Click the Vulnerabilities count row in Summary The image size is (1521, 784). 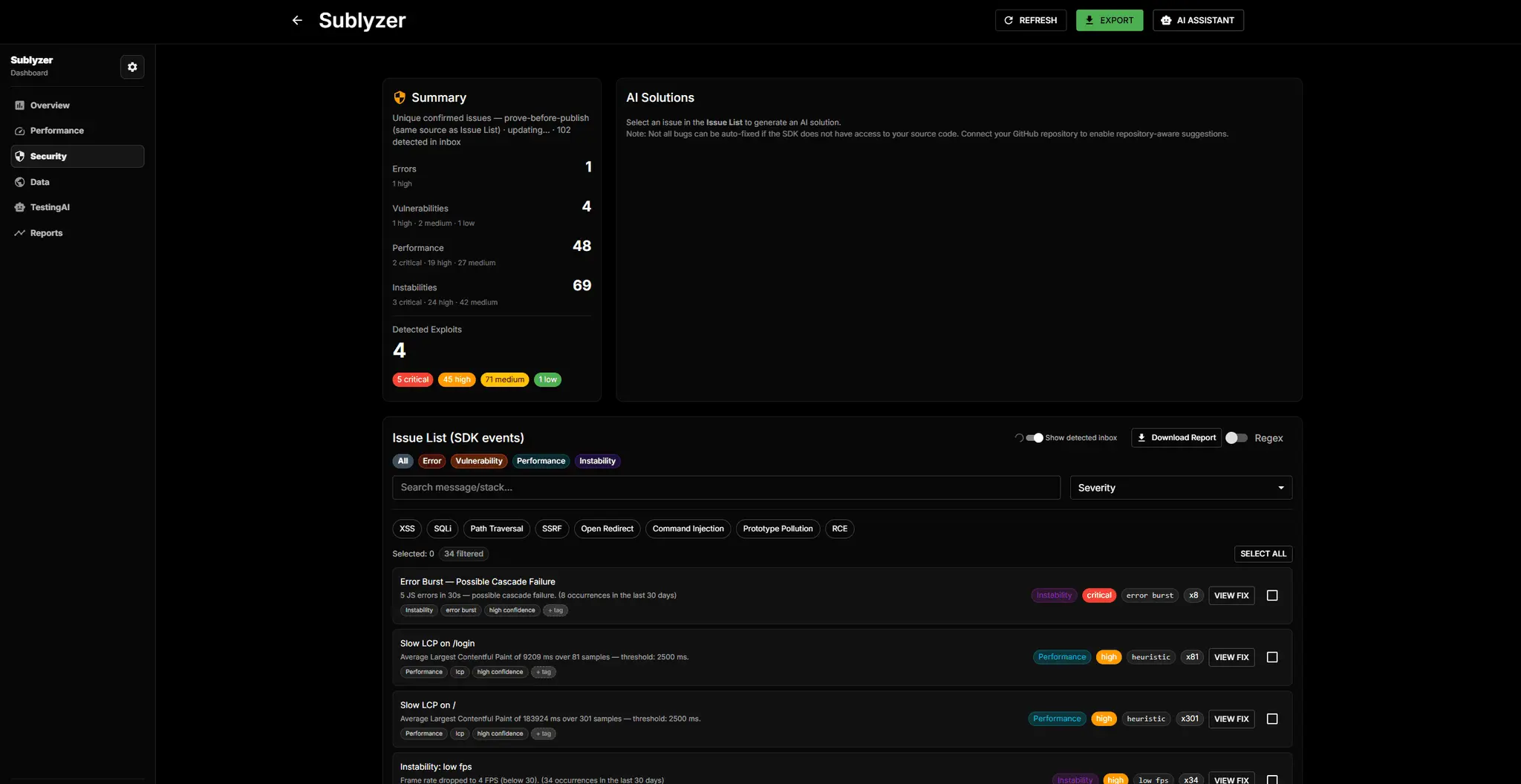click(x=492, y=214)
